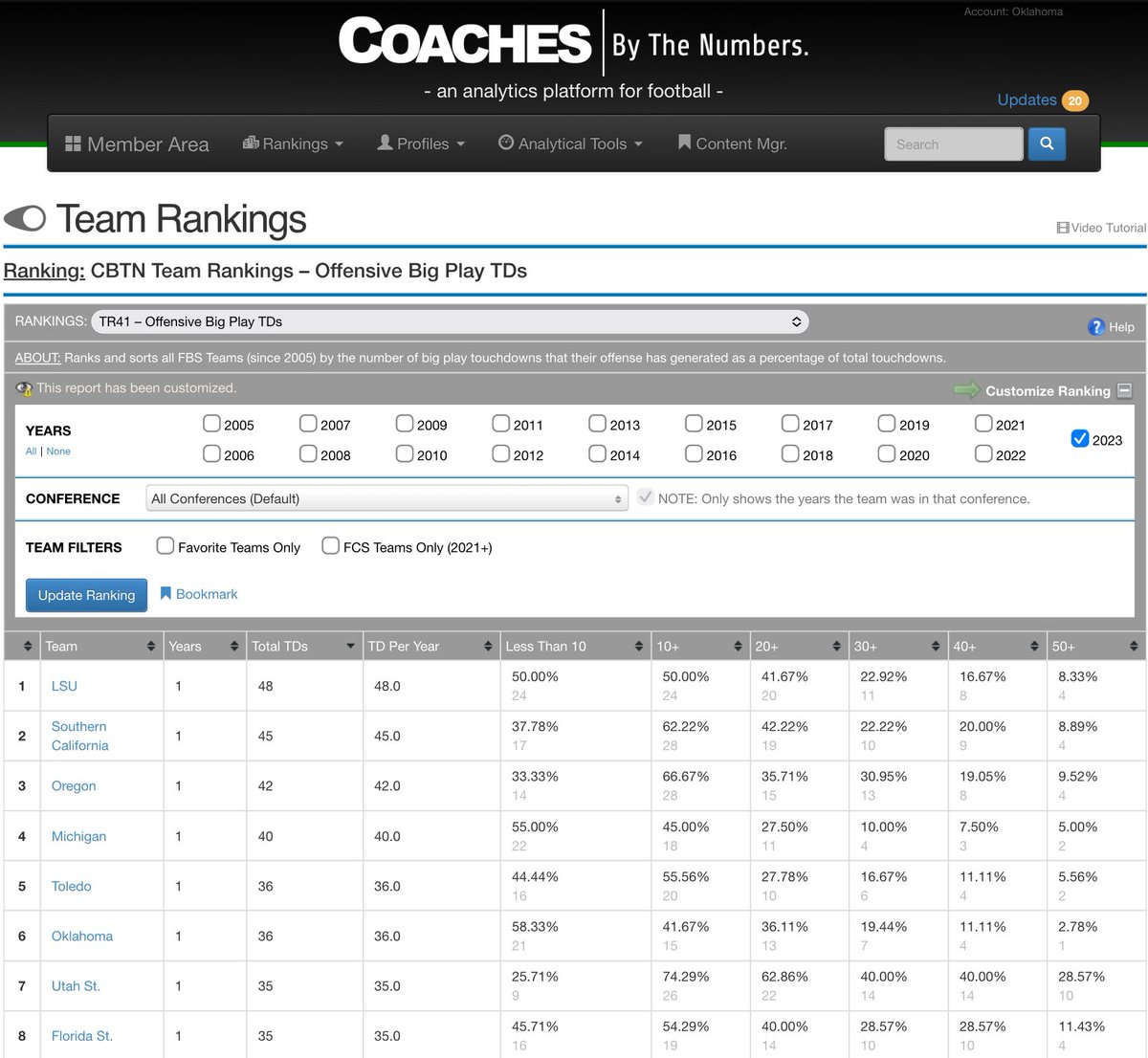Viewport: 1148px width, 1058px height.
Task: Uncheck the 2023 year checkbox
Action: tap(1080, 438)
